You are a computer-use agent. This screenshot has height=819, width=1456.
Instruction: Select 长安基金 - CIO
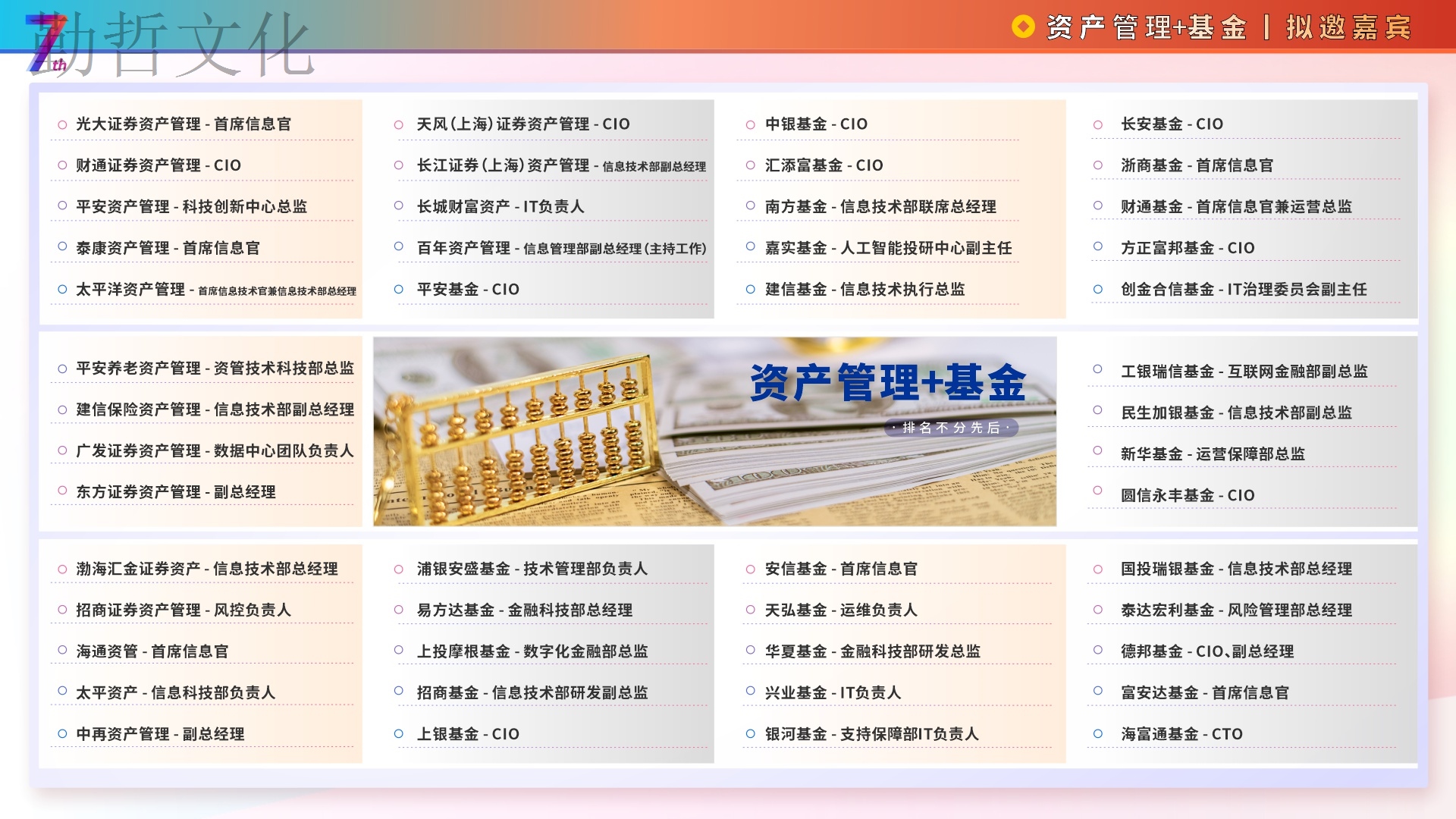click(x=1172, y=124)
